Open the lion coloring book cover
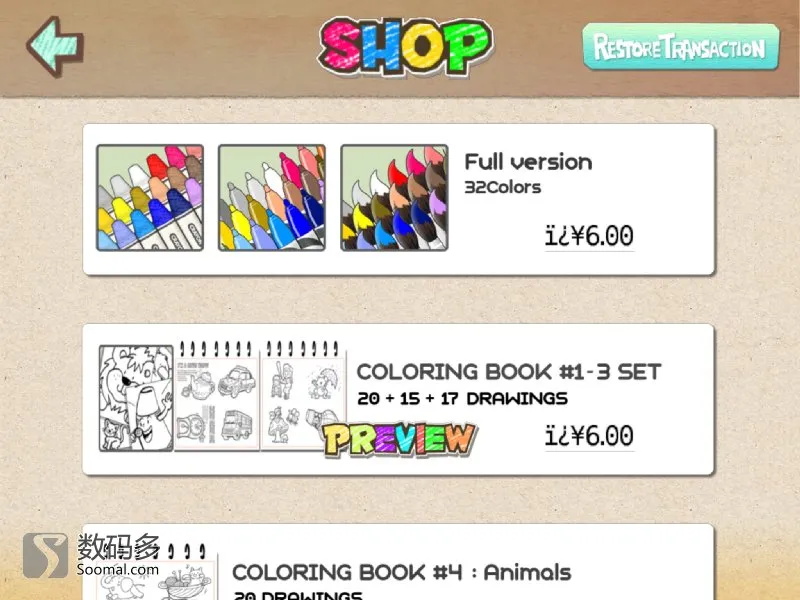800x600 pixels. click(x=136, y=398)
